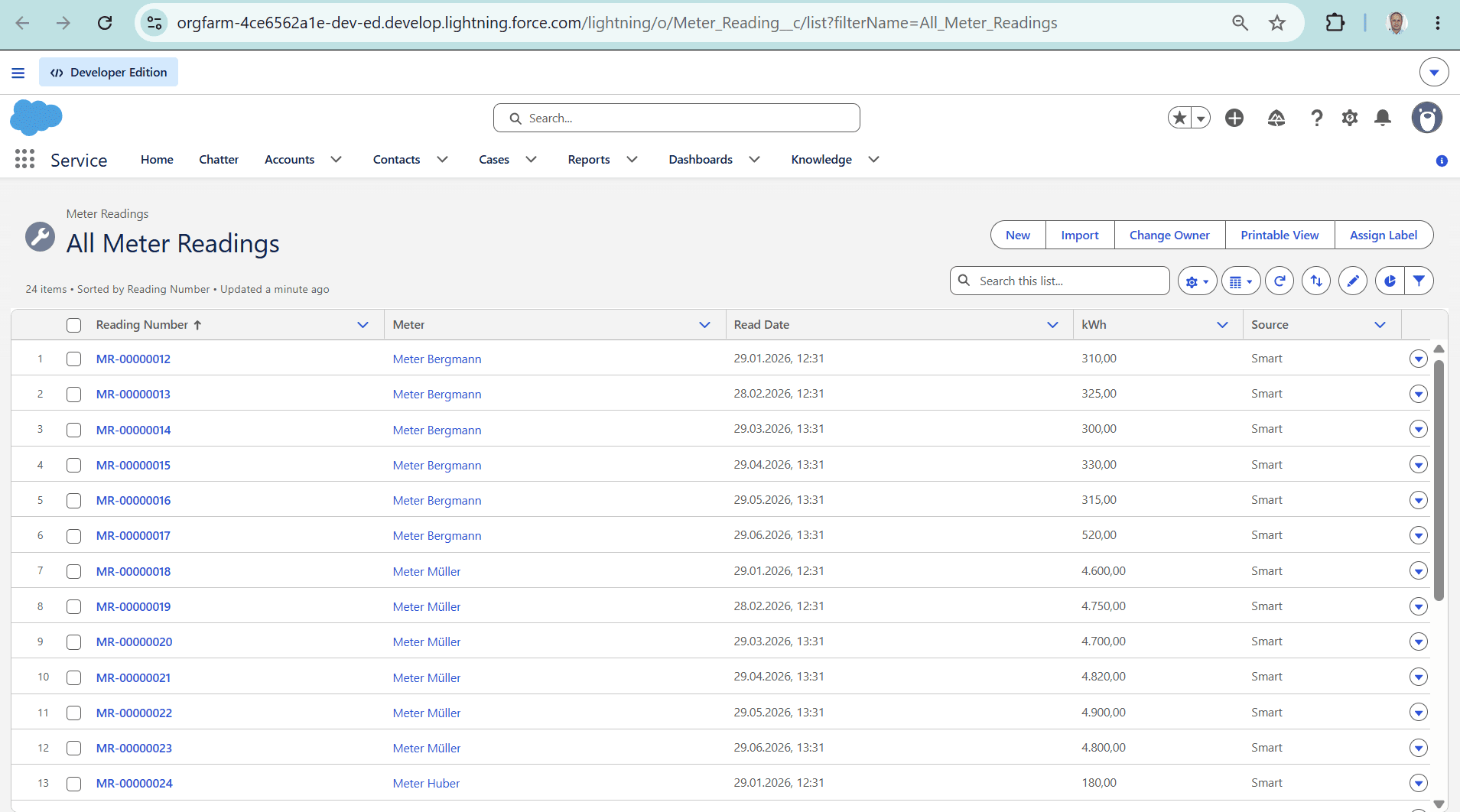Open the Accounts tab
This screenshot has width=1460, height=812.
pyautogui.click(x=289, y=159)
